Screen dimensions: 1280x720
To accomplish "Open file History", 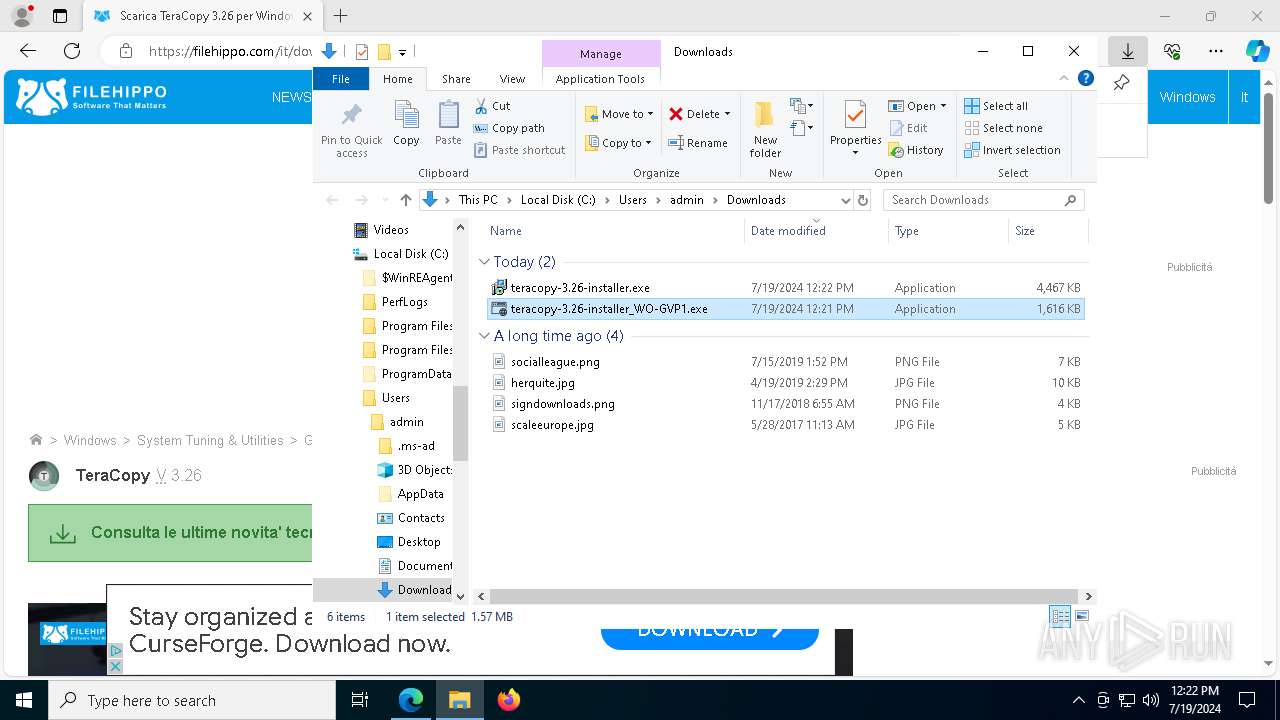I will pyautogui.click(x=915, y=150).
